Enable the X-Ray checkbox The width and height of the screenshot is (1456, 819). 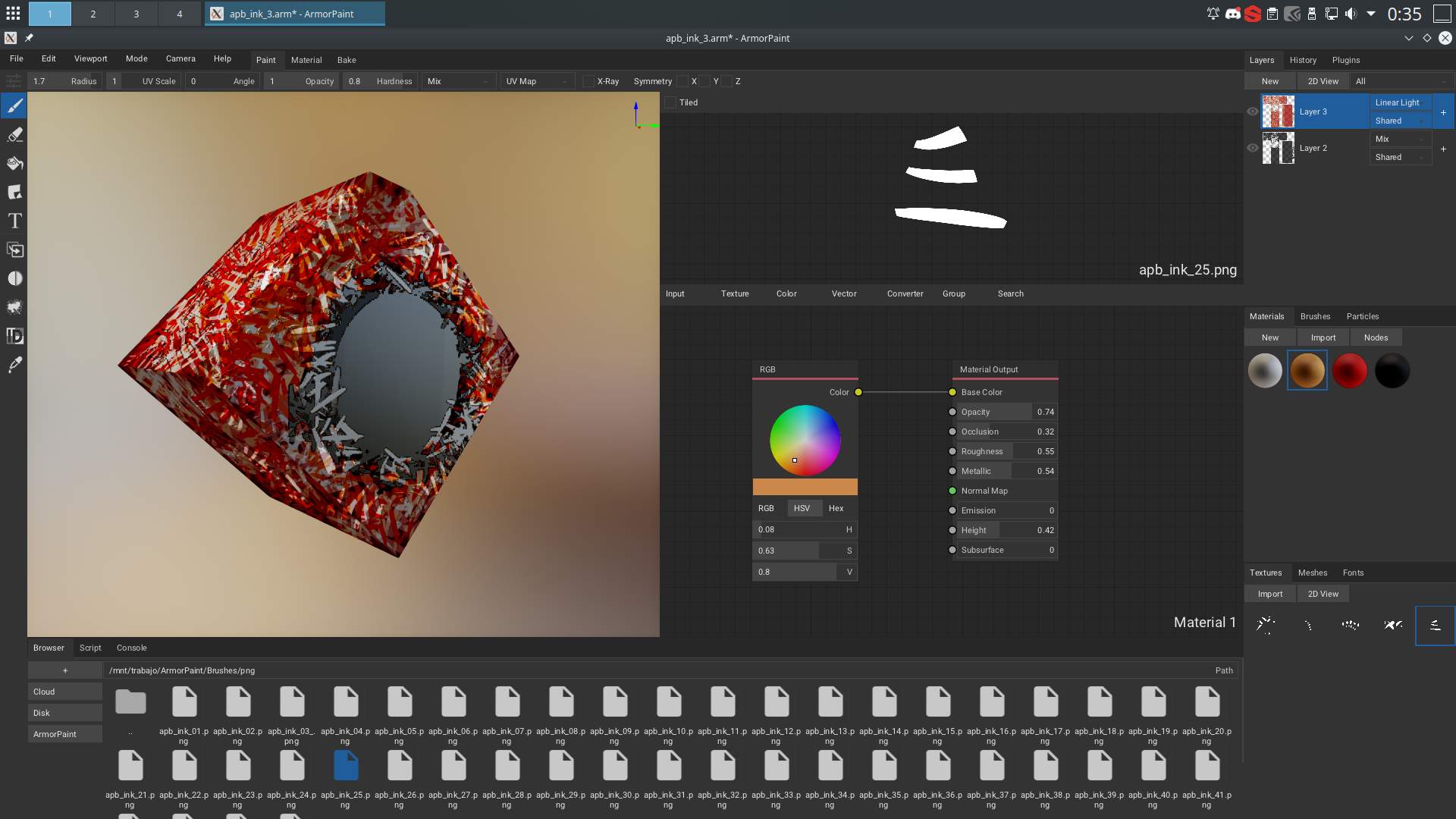[x=588, y=81]
